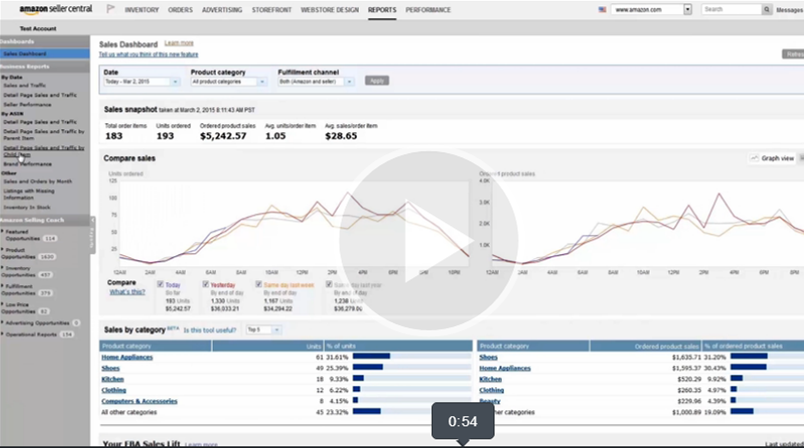Open the Performance menu
This screenshot has height=448, width=804.
point(428,10)
